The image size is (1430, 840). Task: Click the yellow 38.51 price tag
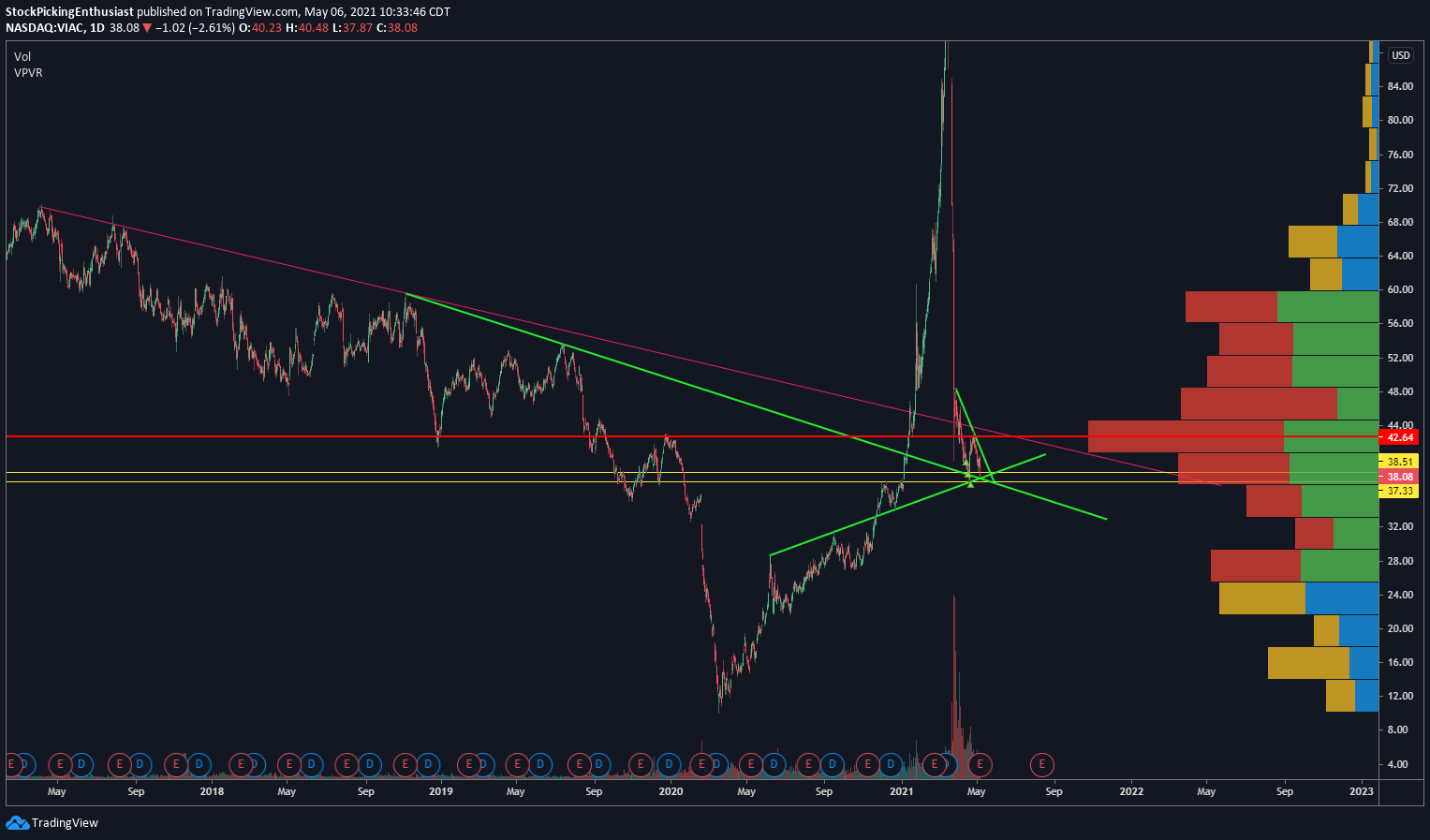pyautogui.click(x=1400, y=462)
